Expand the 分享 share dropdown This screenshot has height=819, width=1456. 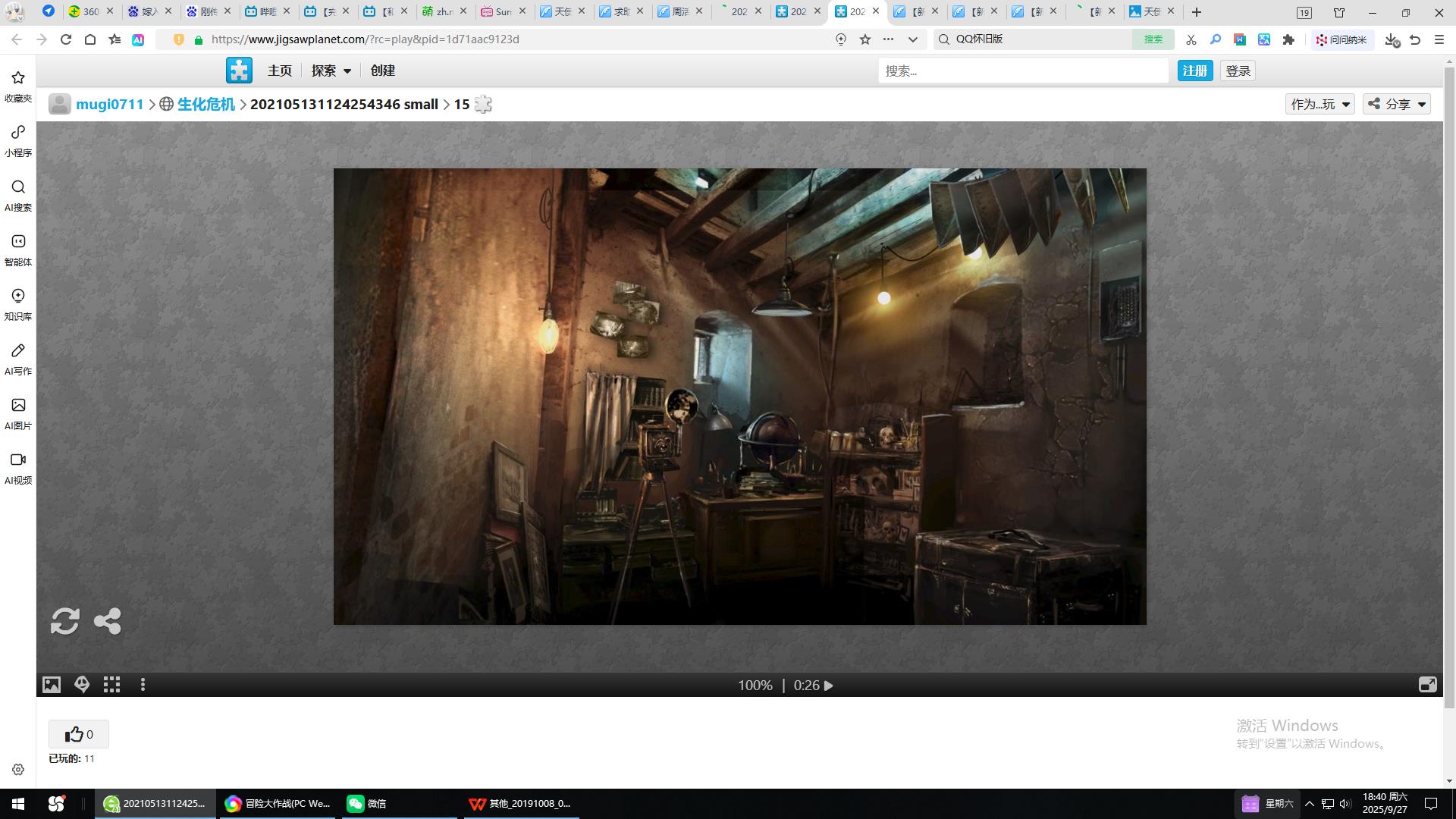tap(1397, 104)
